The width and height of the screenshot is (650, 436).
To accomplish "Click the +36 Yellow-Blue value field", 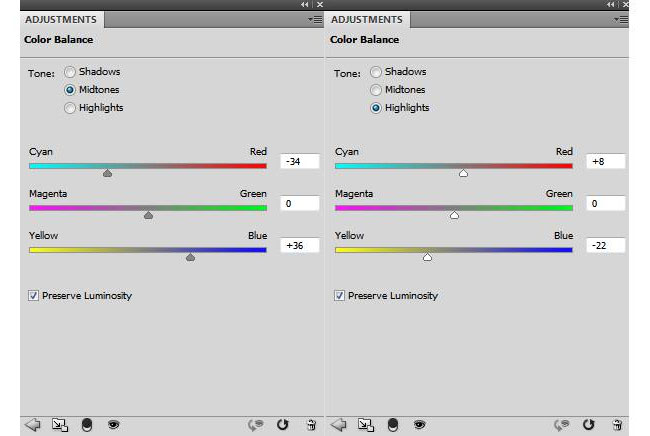I will coord(300,245).
